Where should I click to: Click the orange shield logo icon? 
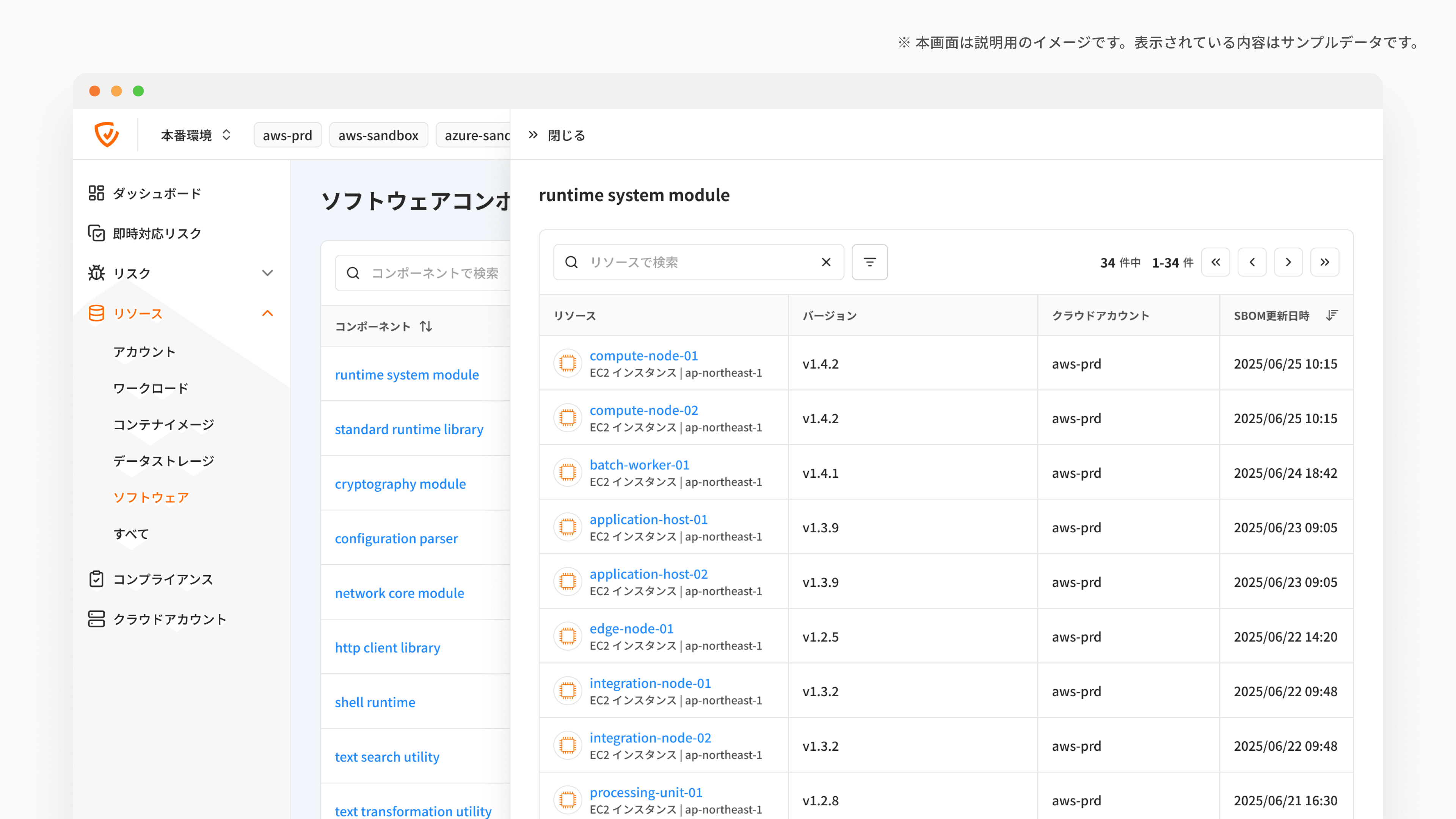(x=106, y=135)
